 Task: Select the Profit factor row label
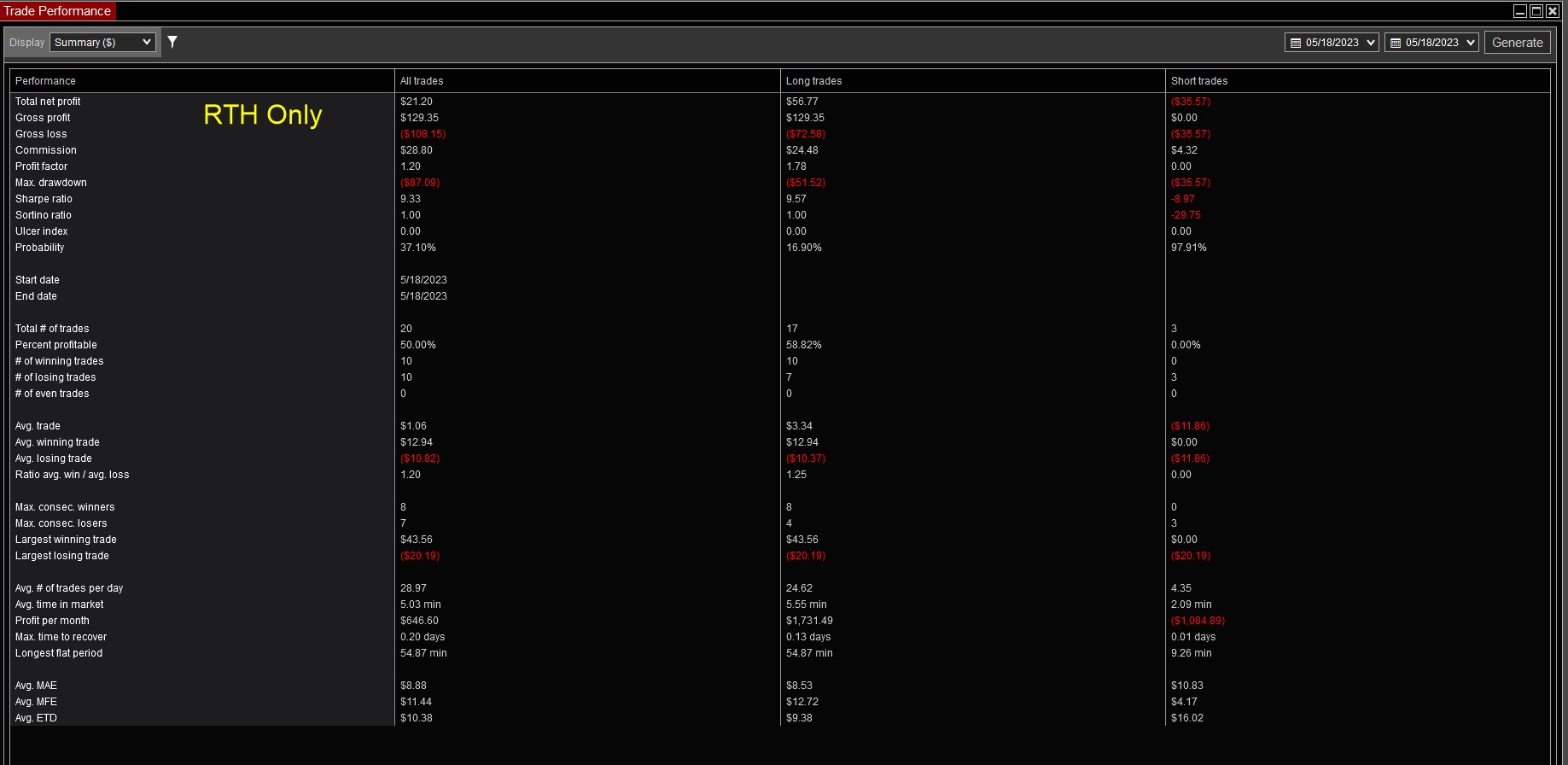click(x=41, y=166)
